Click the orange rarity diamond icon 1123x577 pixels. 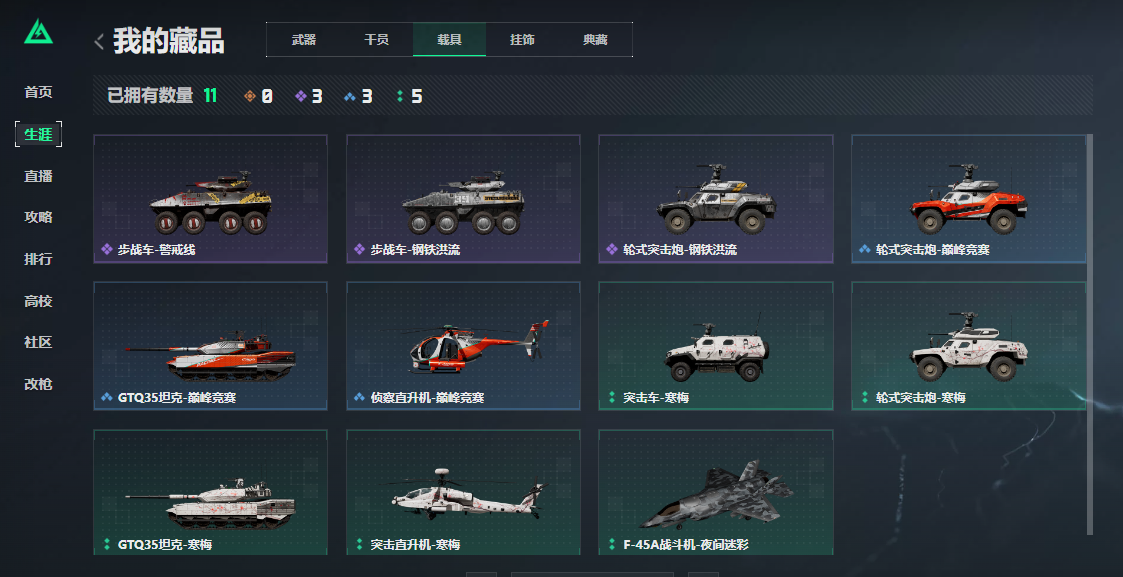click(250, 96)
